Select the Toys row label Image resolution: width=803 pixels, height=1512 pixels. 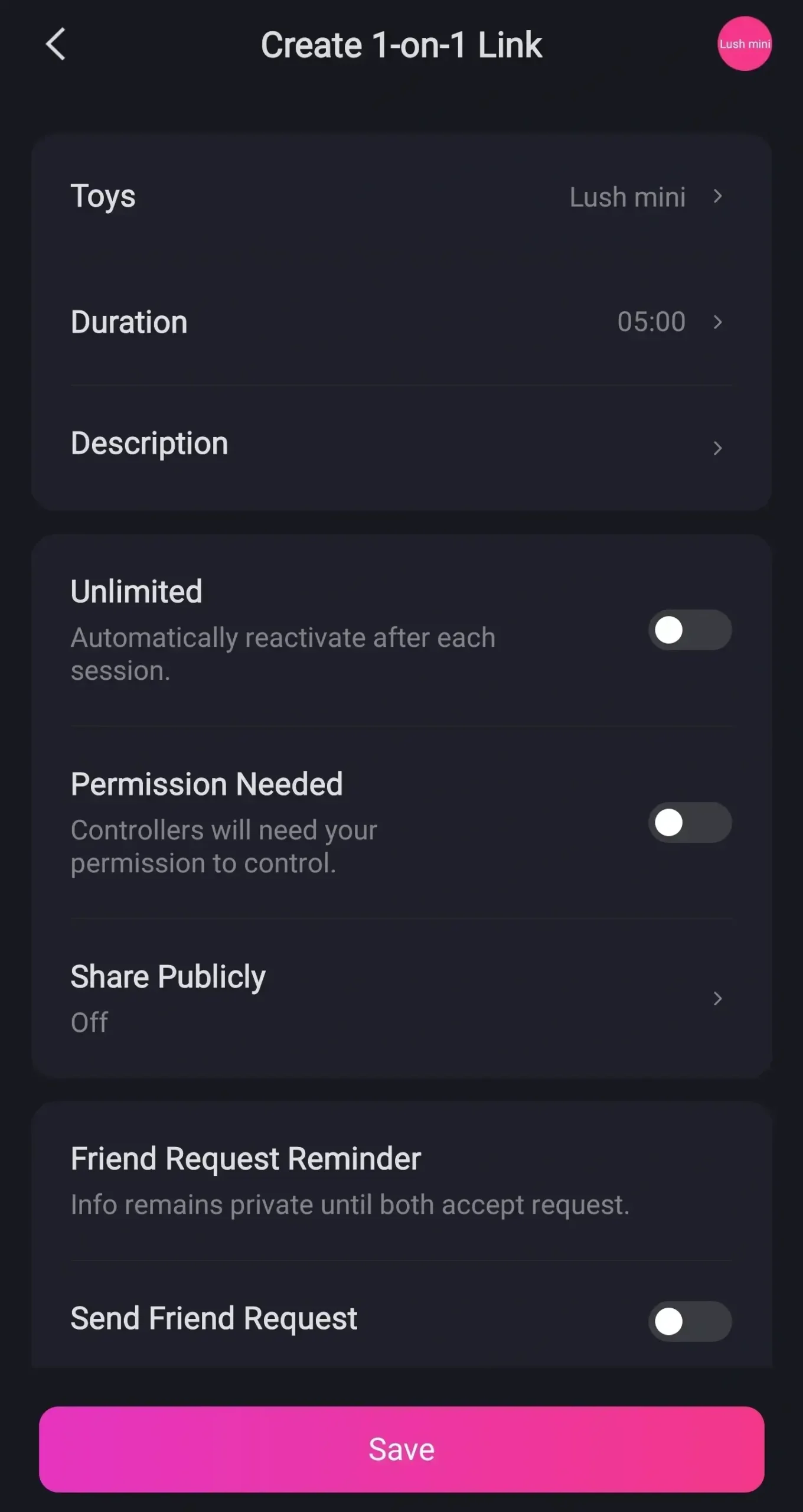[103, 197]
